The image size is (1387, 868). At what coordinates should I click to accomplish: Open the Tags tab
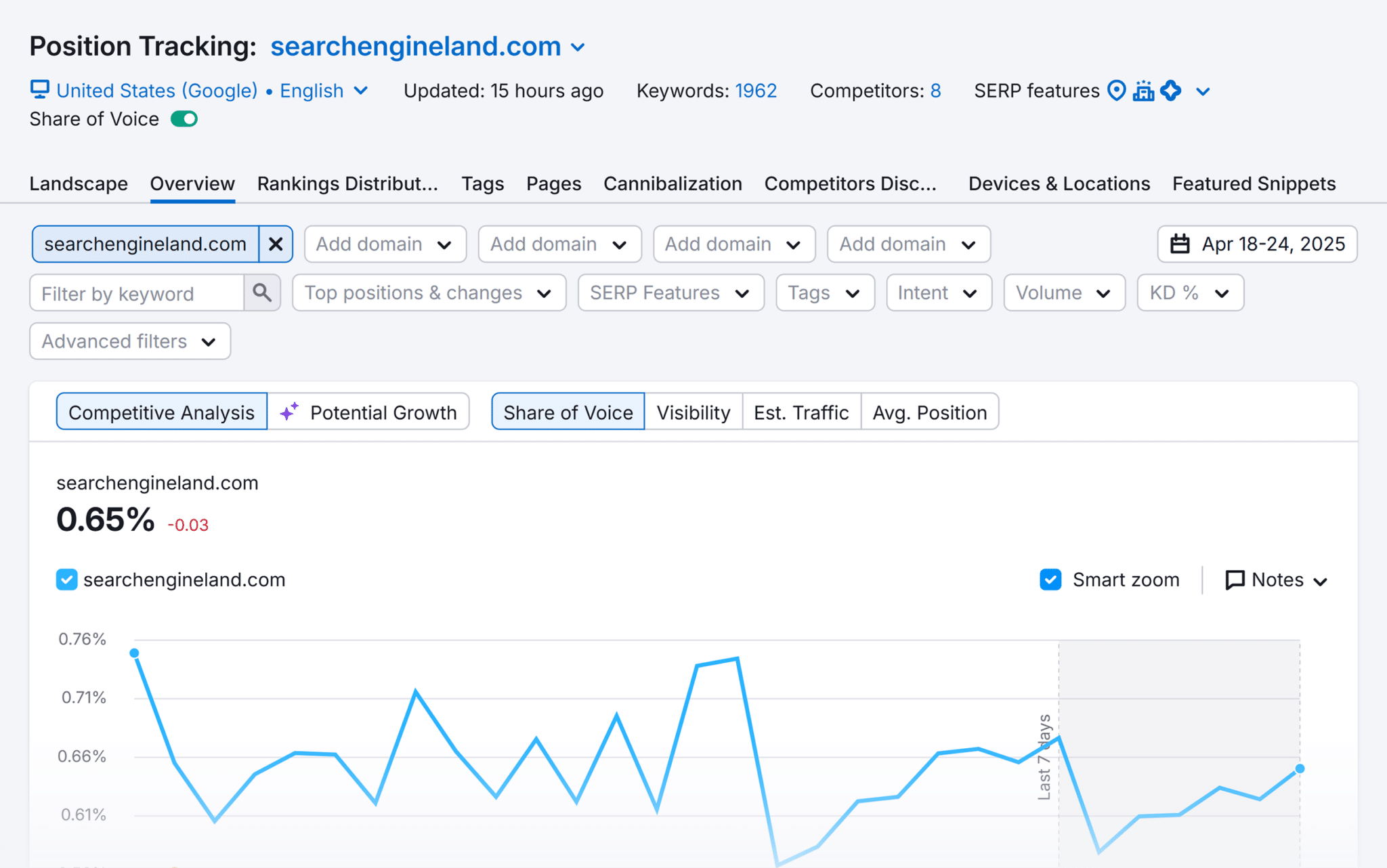482,183
